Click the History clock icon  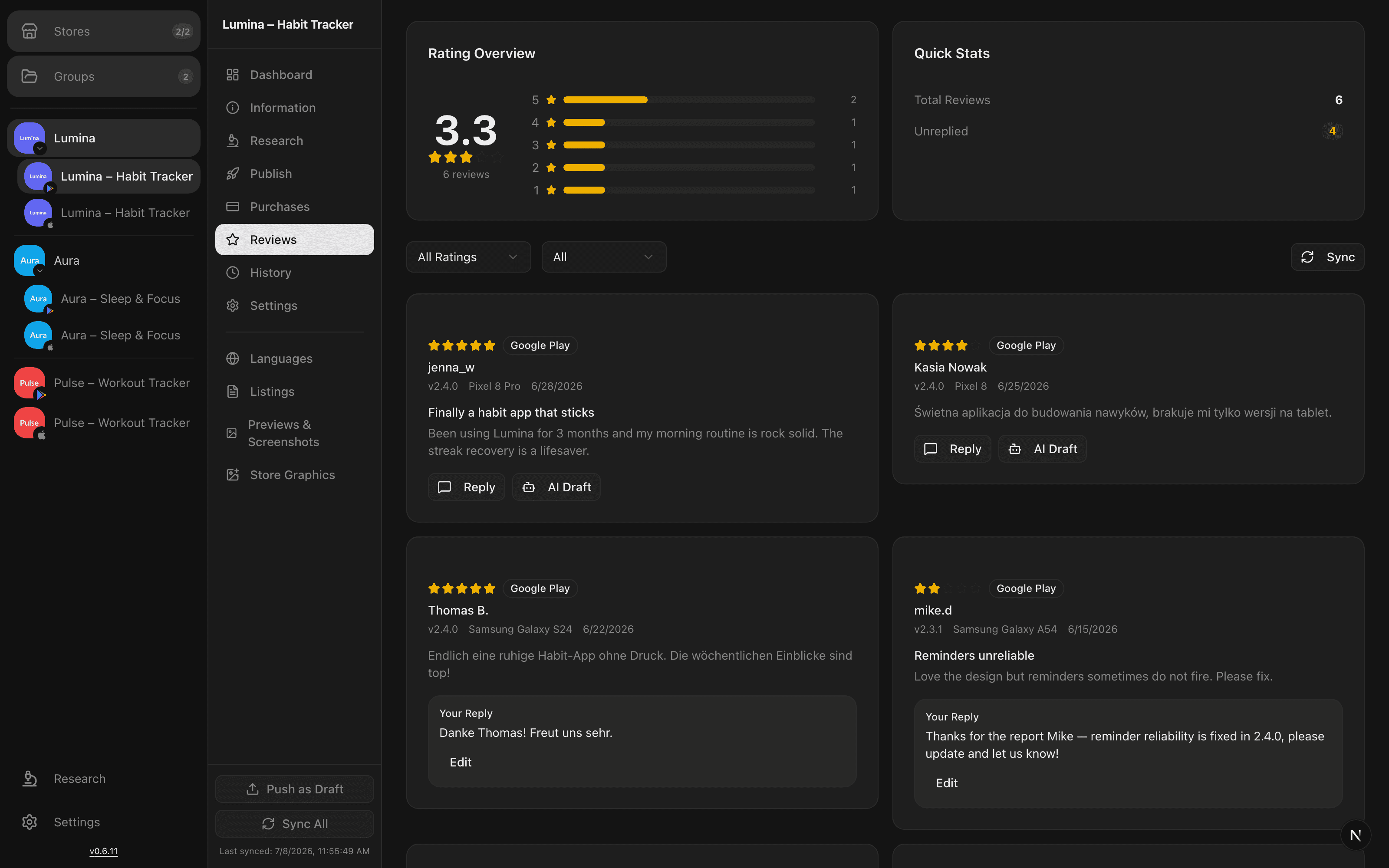tap(233, 273)
